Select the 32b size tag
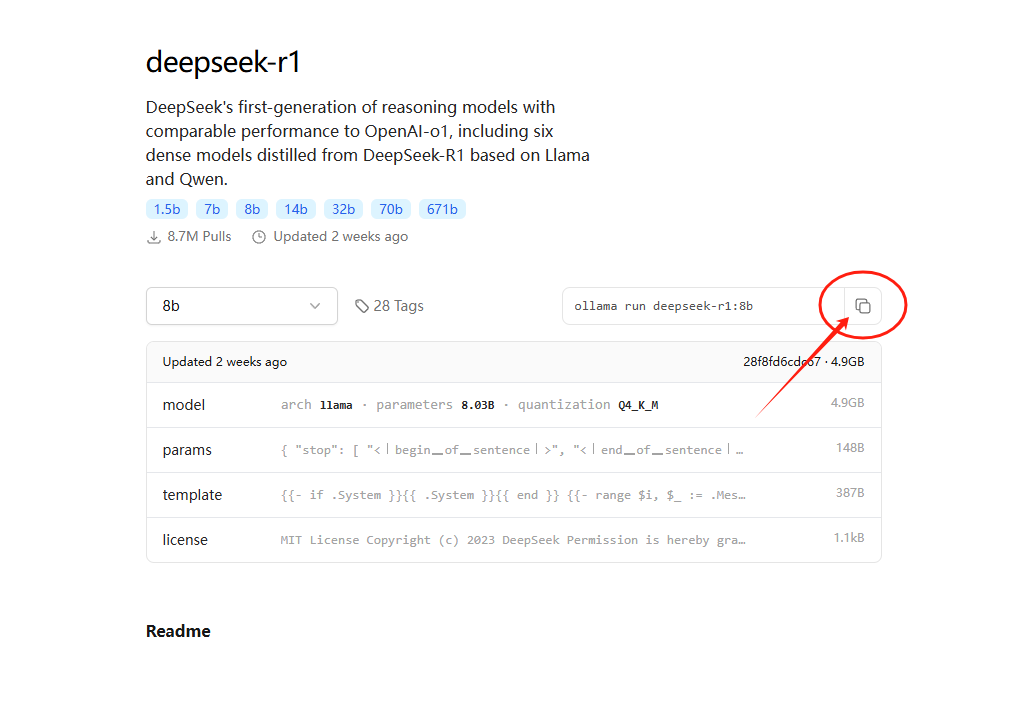 [x=343, y=209]
